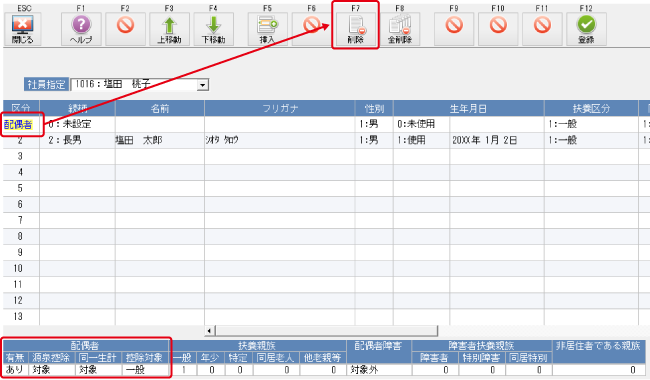Move row up with F3 上移動
650x380 pixels.
click(x=169, y=29)
